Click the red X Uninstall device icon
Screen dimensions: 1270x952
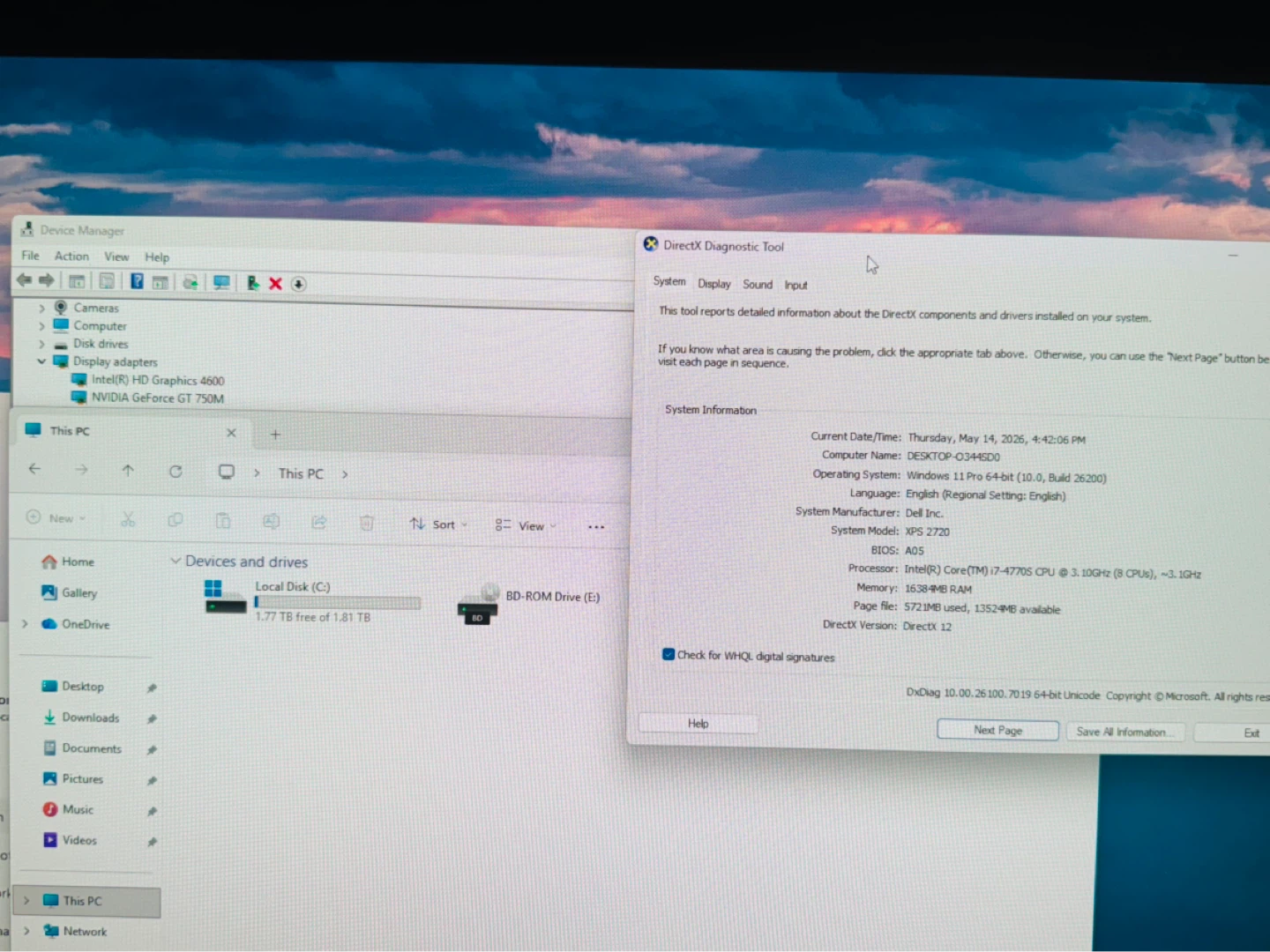[x=275, y=283]
